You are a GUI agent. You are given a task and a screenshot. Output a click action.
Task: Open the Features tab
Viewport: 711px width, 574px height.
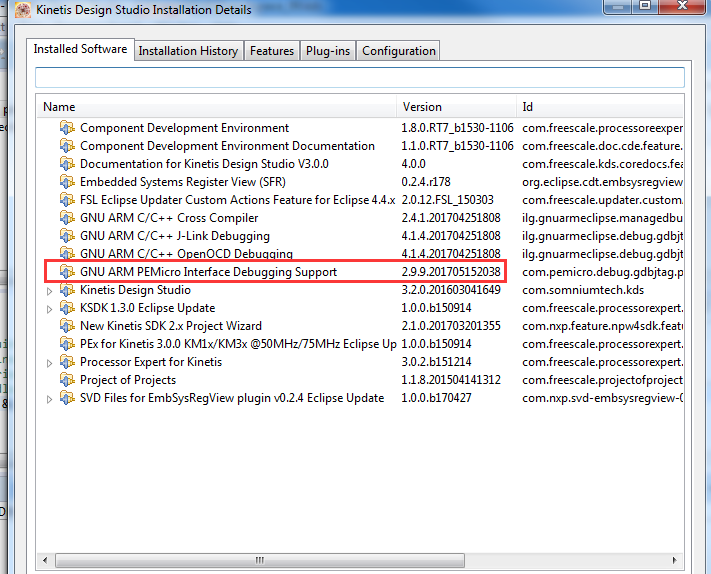coord(272,51)
